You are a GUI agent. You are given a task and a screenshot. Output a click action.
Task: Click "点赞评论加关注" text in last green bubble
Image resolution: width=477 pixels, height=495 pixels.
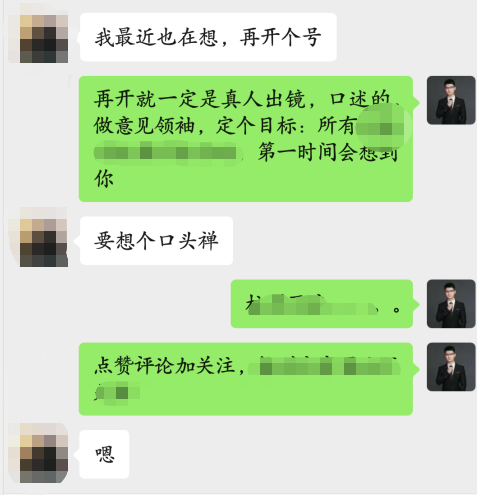pos(165,365)
